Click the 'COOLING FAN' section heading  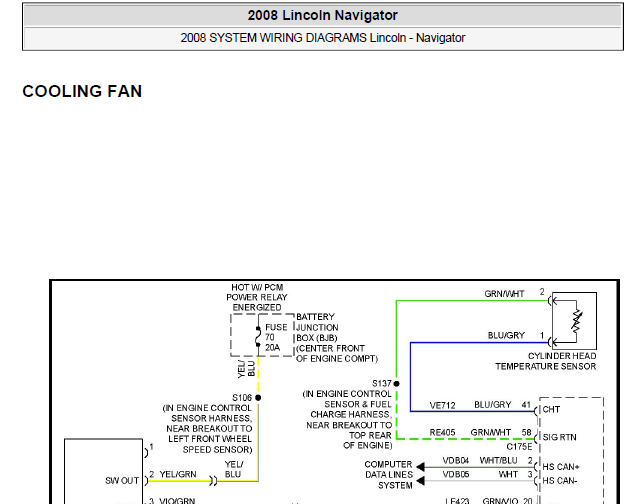[82, 91]
